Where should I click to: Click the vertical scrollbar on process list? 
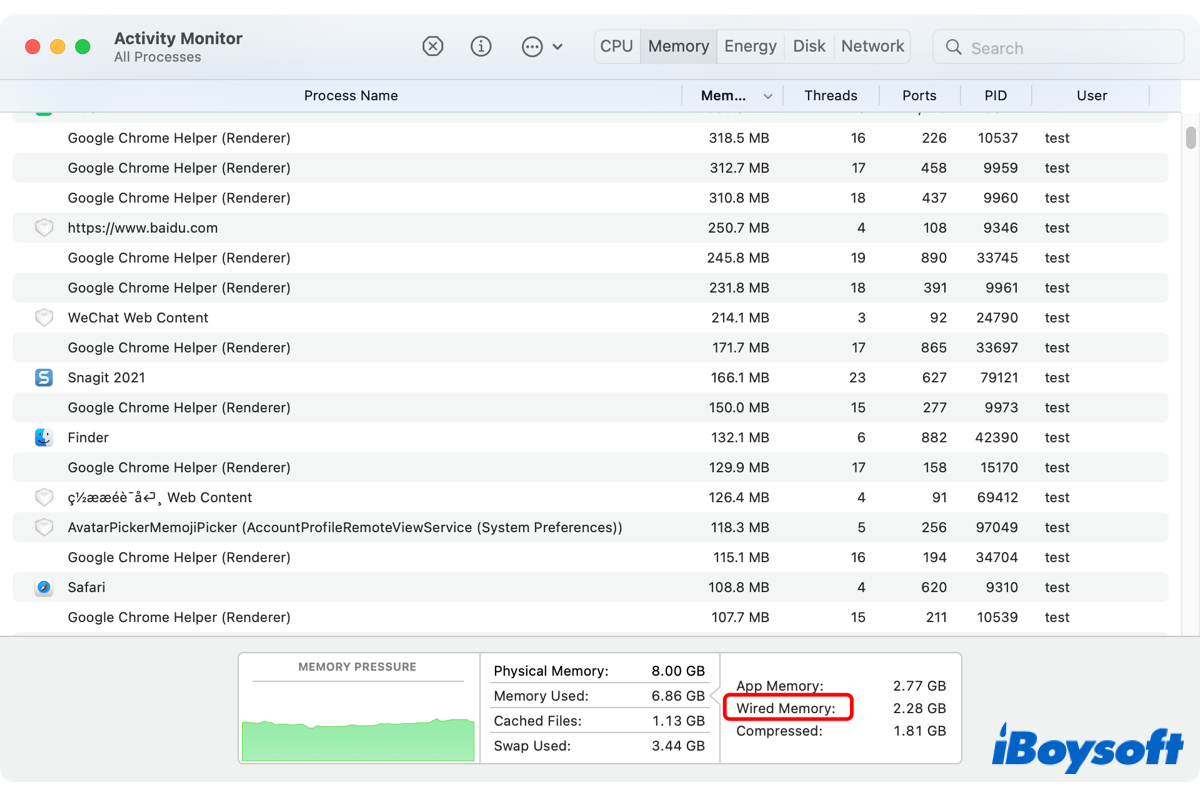point(1190,137)
